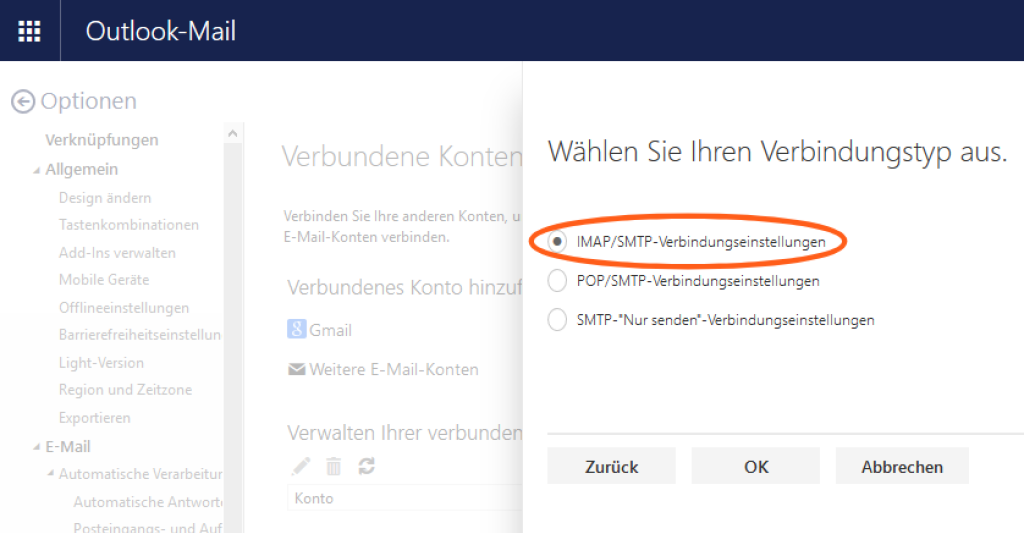The height and width of the screenshot is (533, 1024).
Task: Click the Verbundene Konten heading
Action: point(402,157)
